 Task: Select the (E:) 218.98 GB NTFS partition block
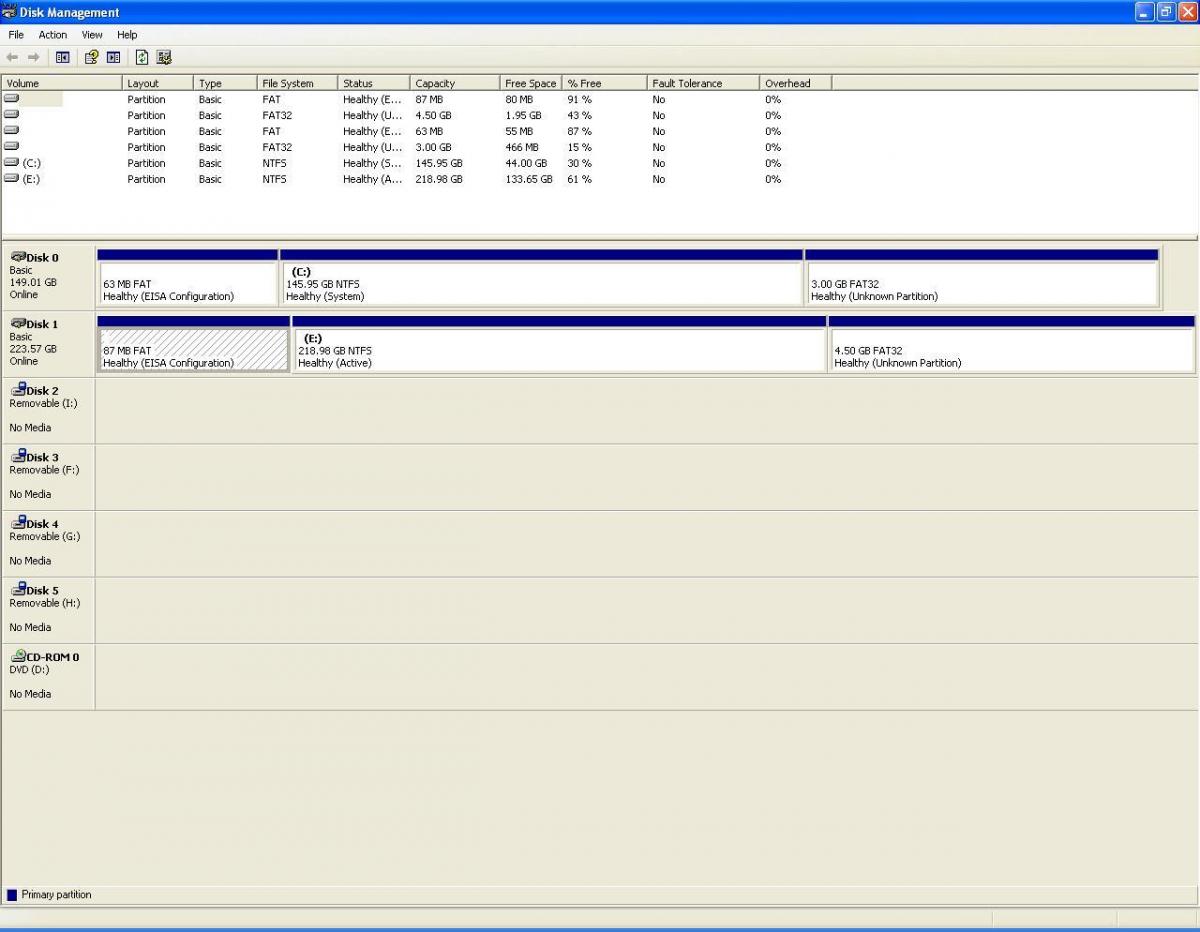point(560,344)
